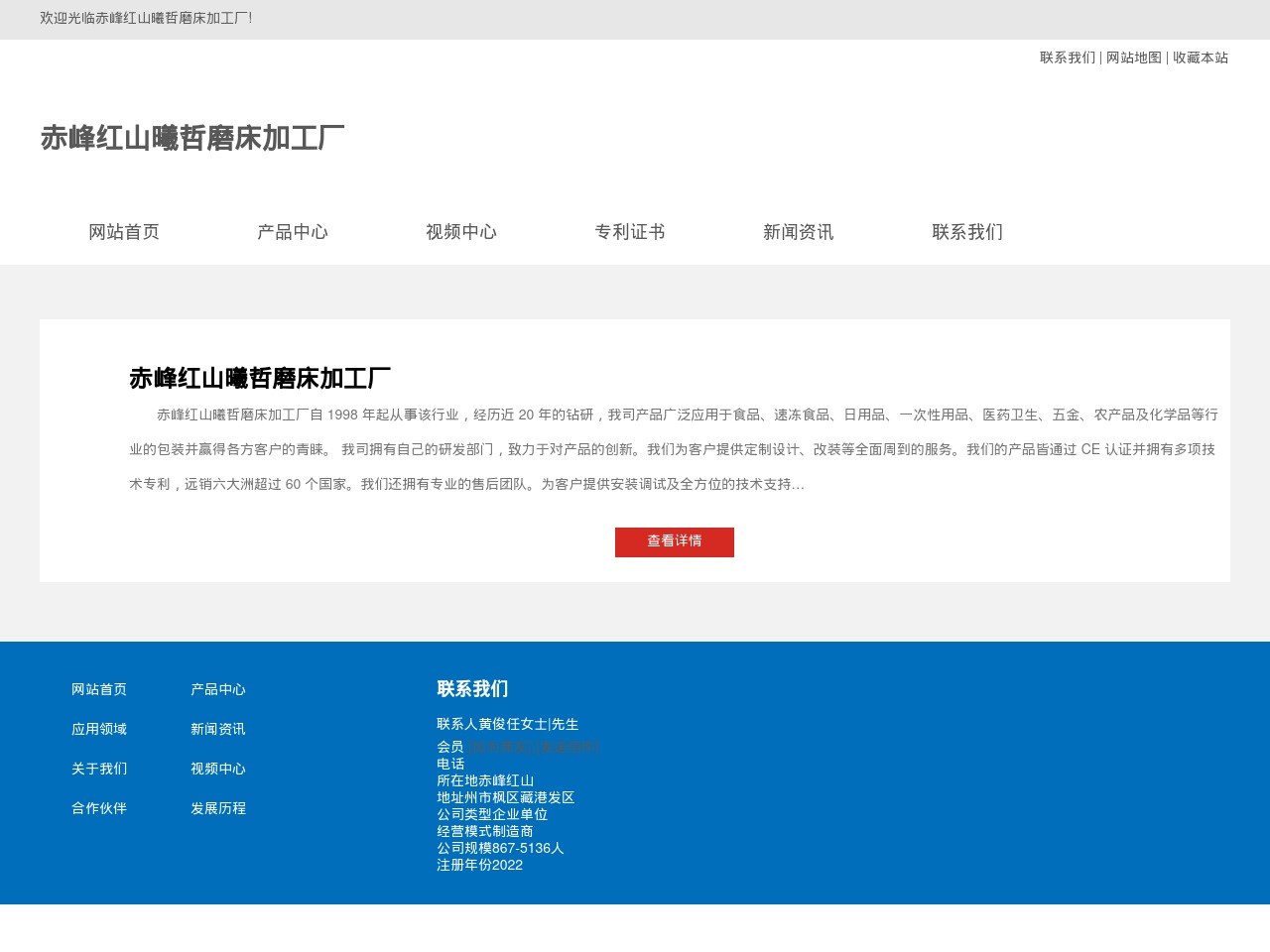This screenshot has width=1270, height=952.
Task: Open the 网站地图 sitemap link
Action: click(1134, 58)
